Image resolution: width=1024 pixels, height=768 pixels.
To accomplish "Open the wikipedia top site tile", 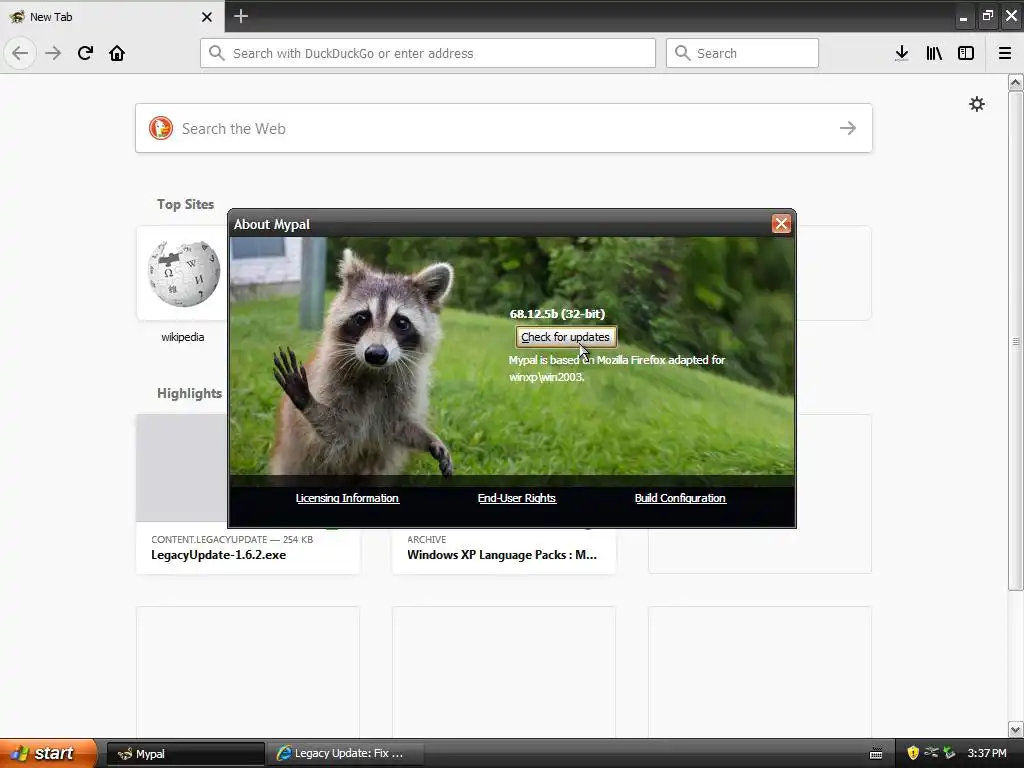I will point(183,285).
